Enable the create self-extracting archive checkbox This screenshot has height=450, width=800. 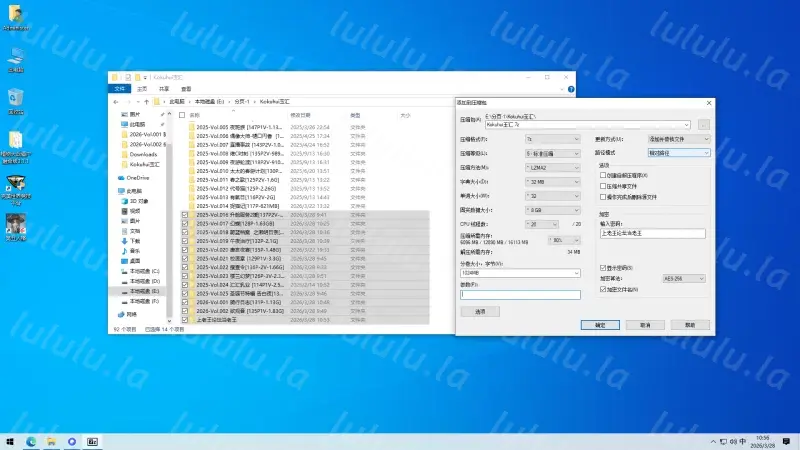tap(603, 176)
